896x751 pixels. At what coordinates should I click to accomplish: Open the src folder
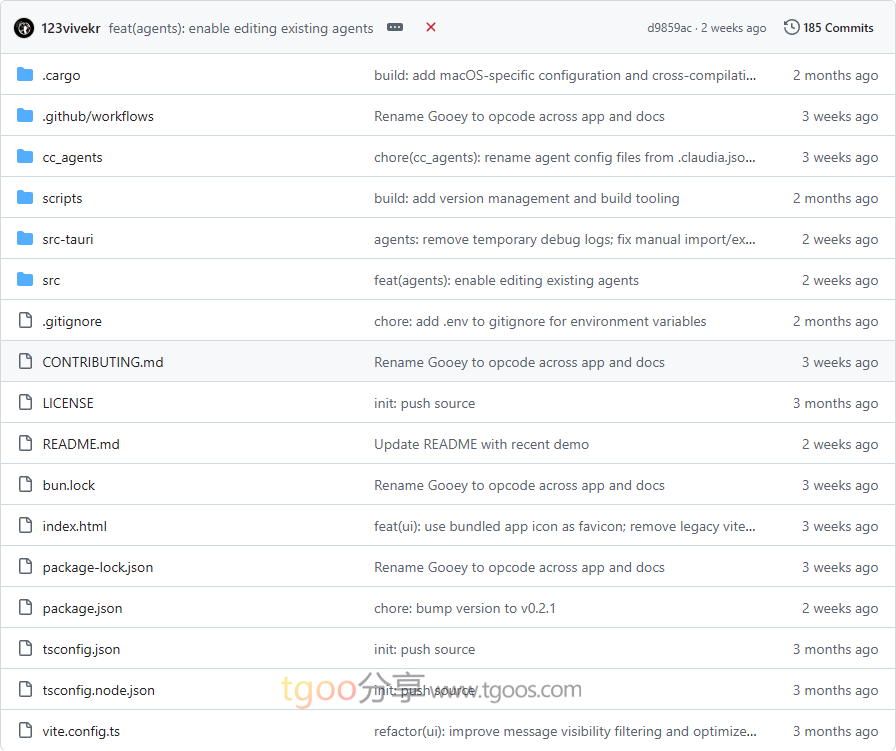pyautogui.click(x=51, y=280)
